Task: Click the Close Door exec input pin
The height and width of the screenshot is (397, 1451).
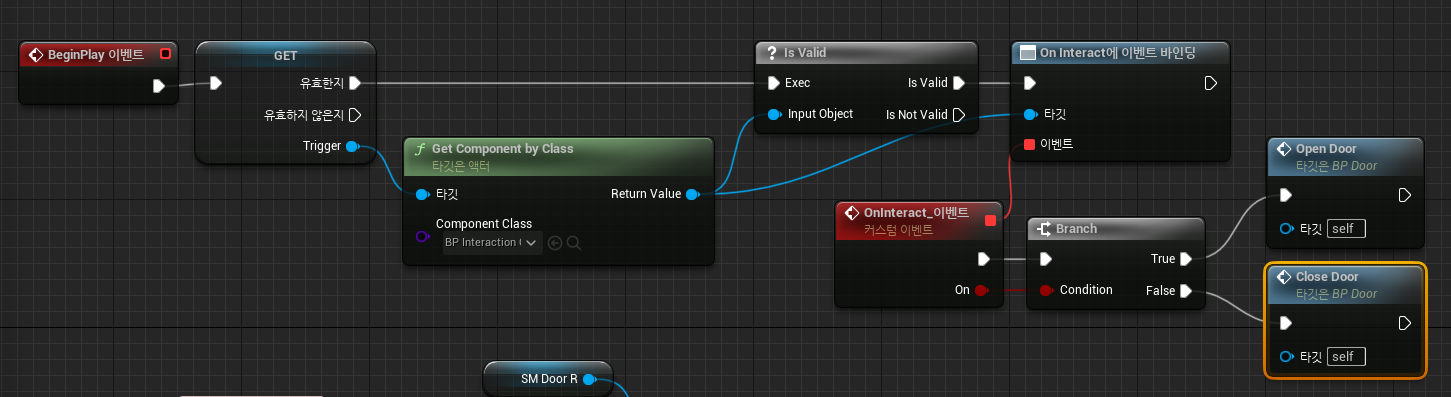Action: point(1286,323)
